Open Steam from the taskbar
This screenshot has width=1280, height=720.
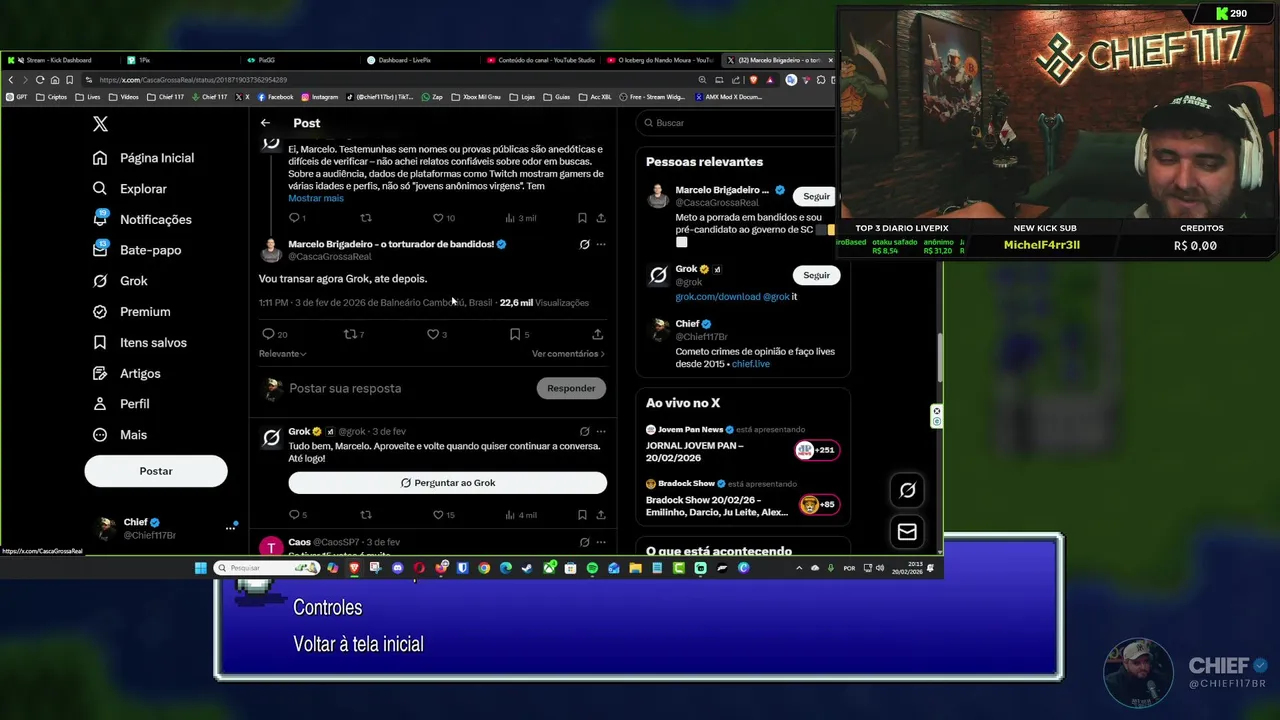pyautogui.click(x=527, y=568)
